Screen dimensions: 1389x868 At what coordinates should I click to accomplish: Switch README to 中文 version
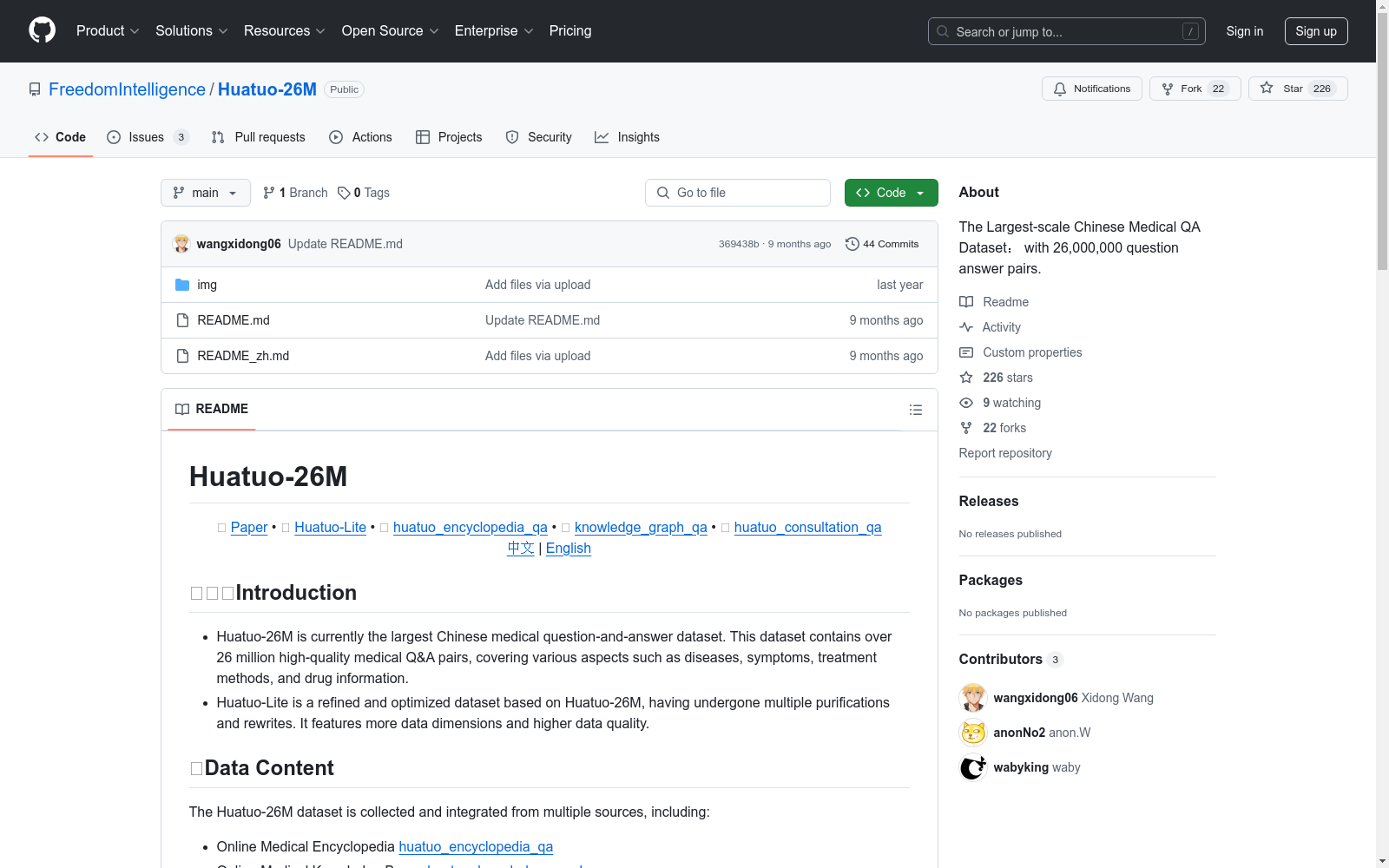[x=521, y=548]
